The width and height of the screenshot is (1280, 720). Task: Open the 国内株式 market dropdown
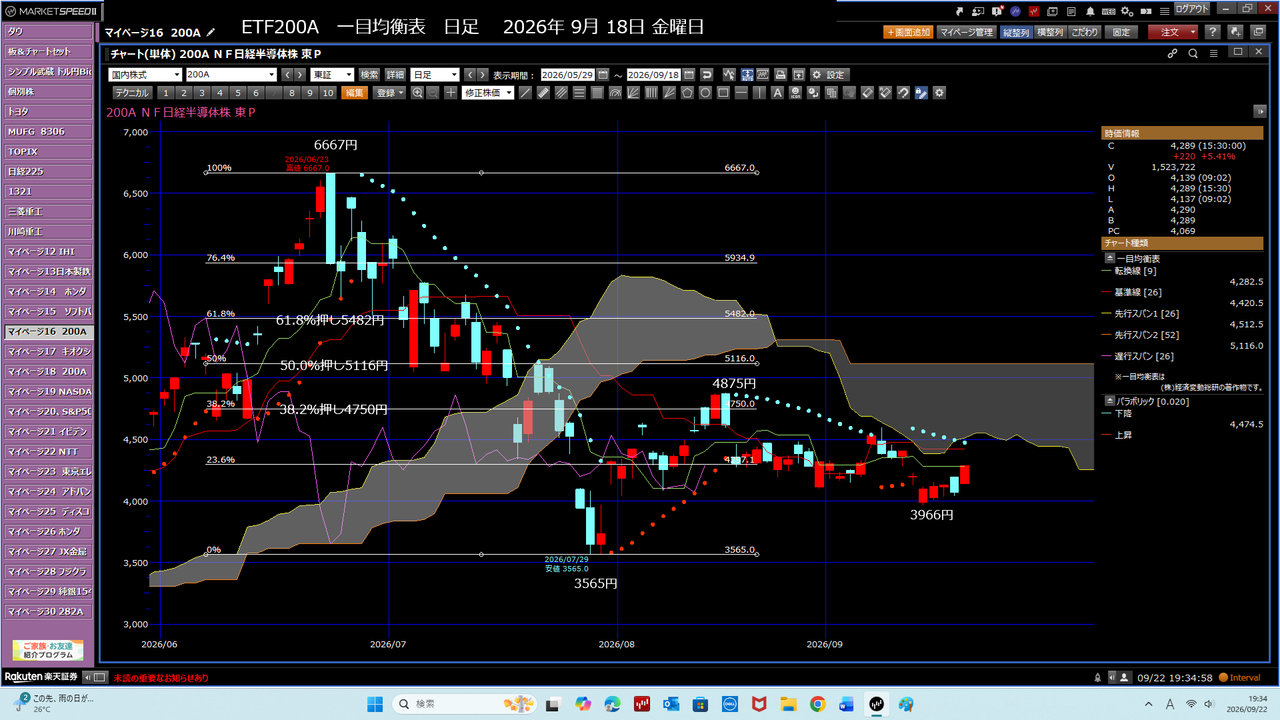coord(145,74)
